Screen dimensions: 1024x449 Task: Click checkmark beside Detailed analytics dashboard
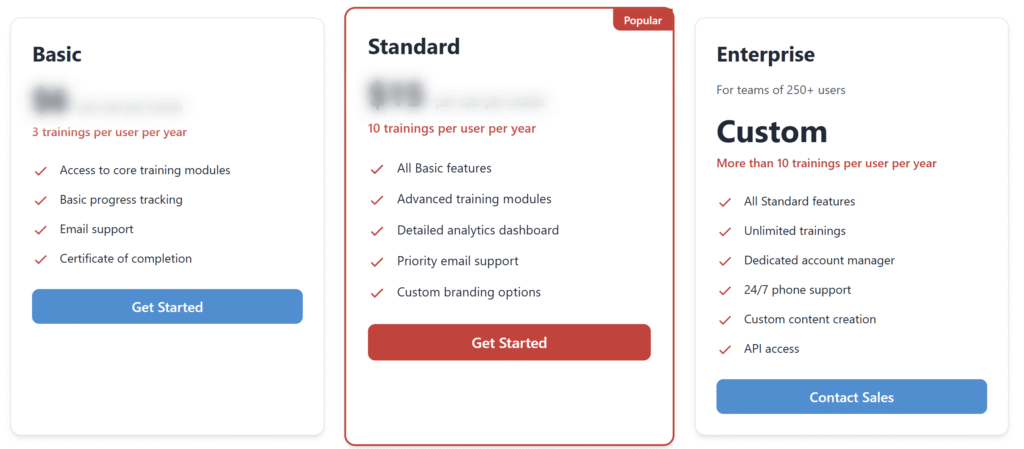tap(377, 231)
